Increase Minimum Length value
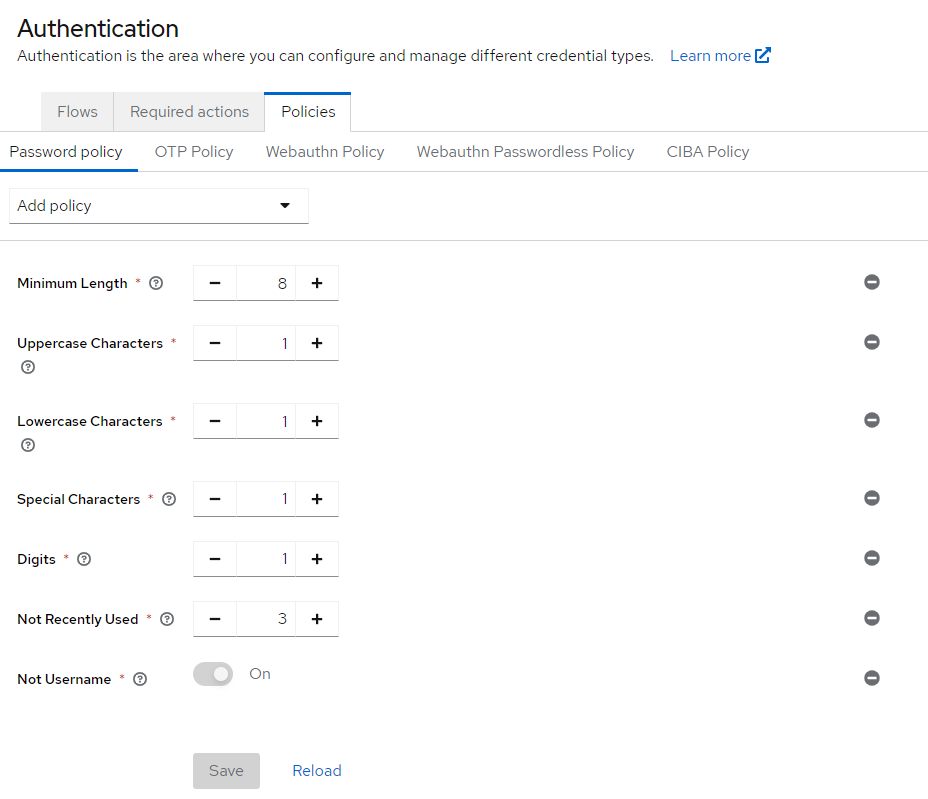The width and height of the screenshot is (928, 799). pos(317,283)
